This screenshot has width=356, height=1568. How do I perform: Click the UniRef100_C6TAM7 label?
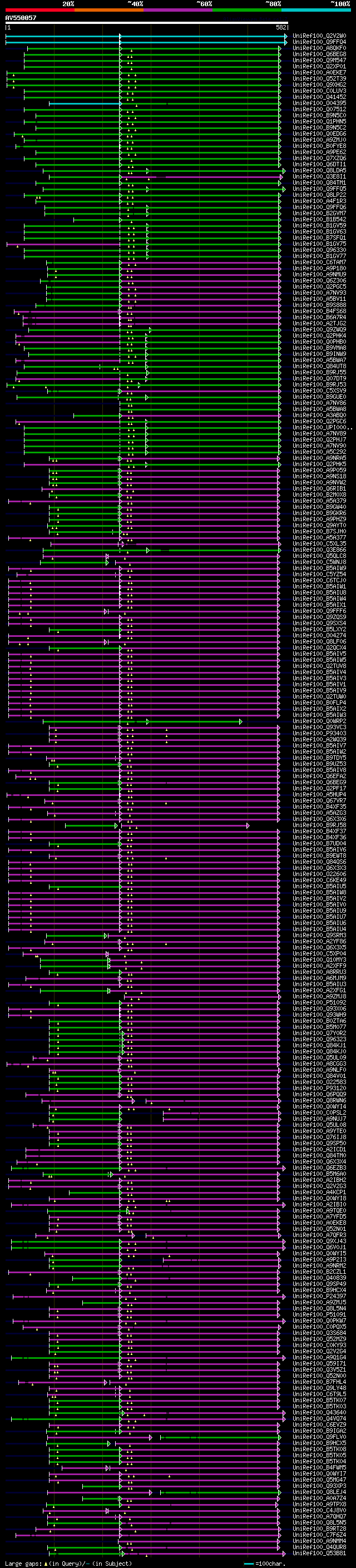coord(319,263)
